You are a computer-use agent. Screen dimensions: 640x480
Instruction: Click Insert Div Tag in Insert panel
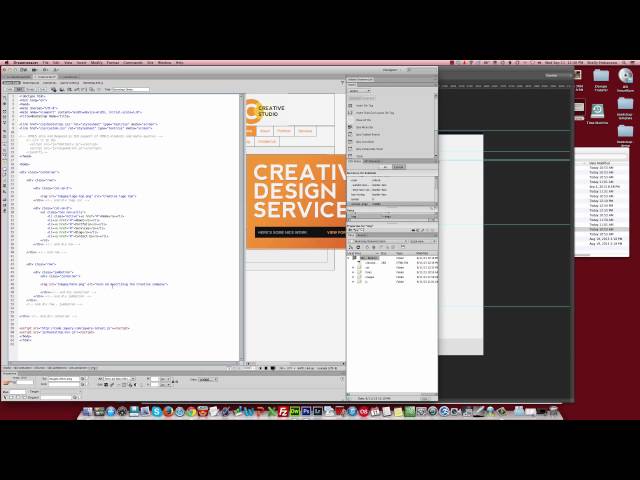point(364,106)
